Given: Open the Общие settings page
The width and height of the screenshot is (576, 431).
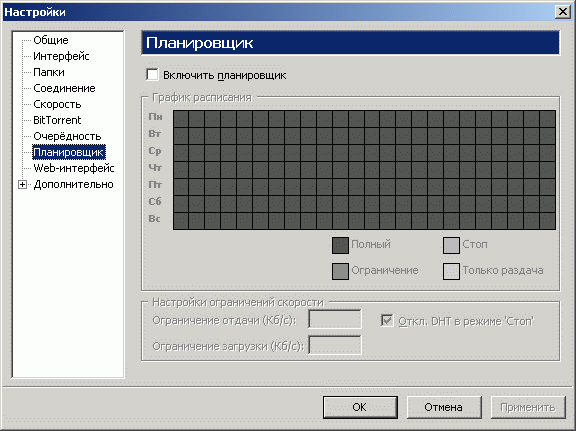Looking at the screenshot, I should point(51,40).
